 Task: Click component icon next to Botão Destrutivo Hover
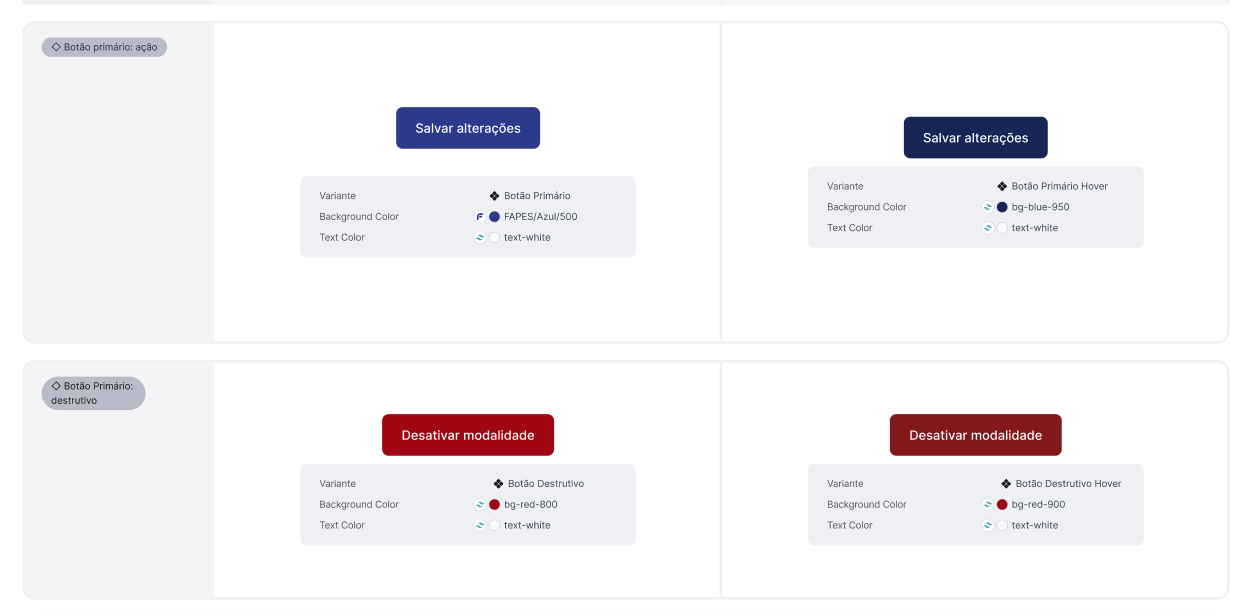point(1006,484)
